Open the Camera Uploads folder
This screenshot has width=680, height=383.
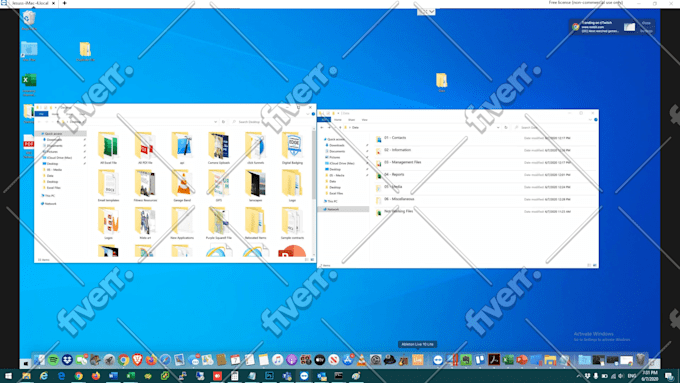(219, 148)
